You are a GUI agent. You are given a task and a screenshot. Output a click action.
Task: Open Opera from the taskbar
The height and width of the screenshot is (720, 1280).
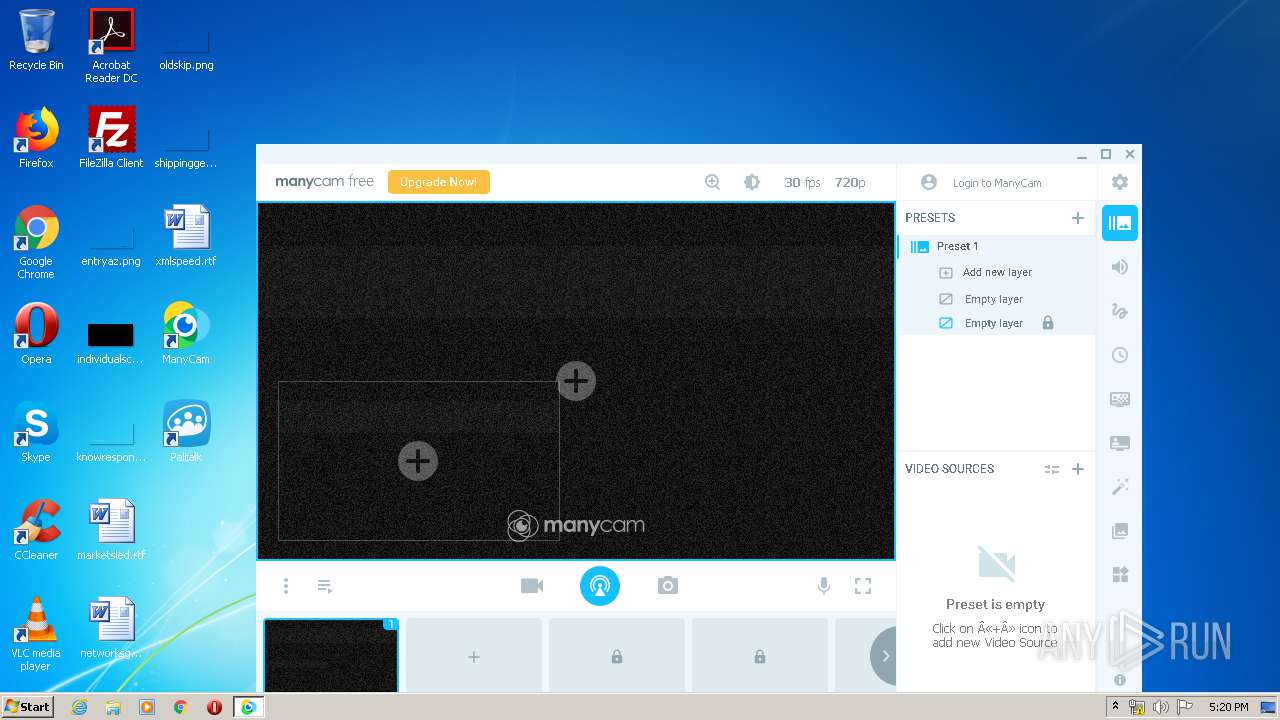point(214,707)
